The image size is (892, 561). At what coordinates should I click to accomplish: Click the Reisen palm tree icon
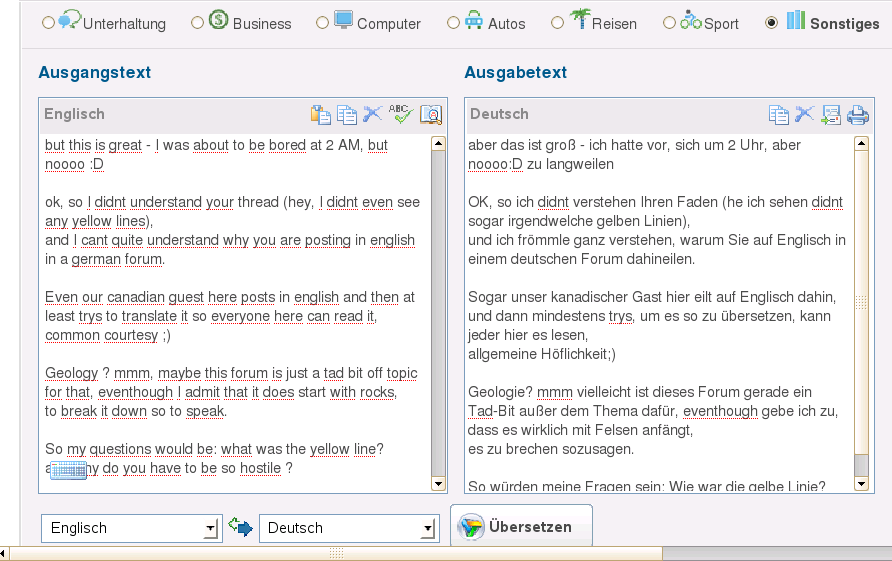[x=580, y=18]
